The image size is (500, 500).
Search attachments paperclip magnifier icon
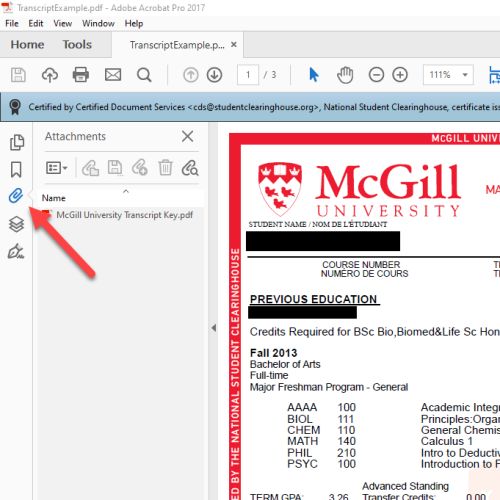(190, 168)
